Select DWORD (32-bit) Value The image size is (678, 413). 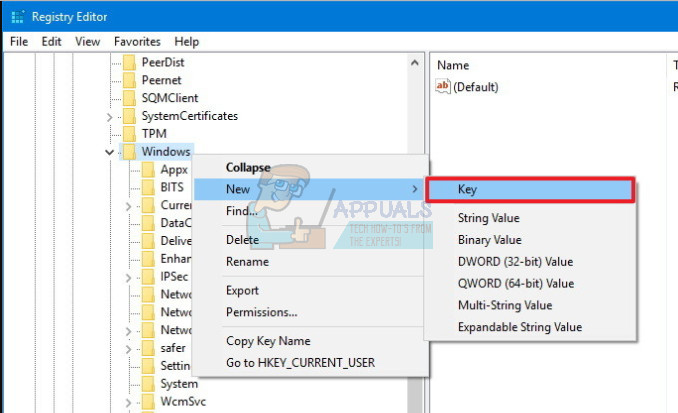click(x=531, y=262)
